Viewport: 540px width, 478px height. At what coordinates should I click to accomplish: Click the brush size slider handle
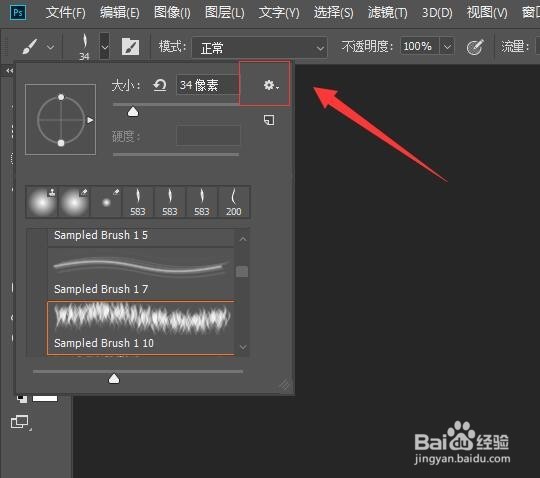pyautogui.click(x=133, y=112)
